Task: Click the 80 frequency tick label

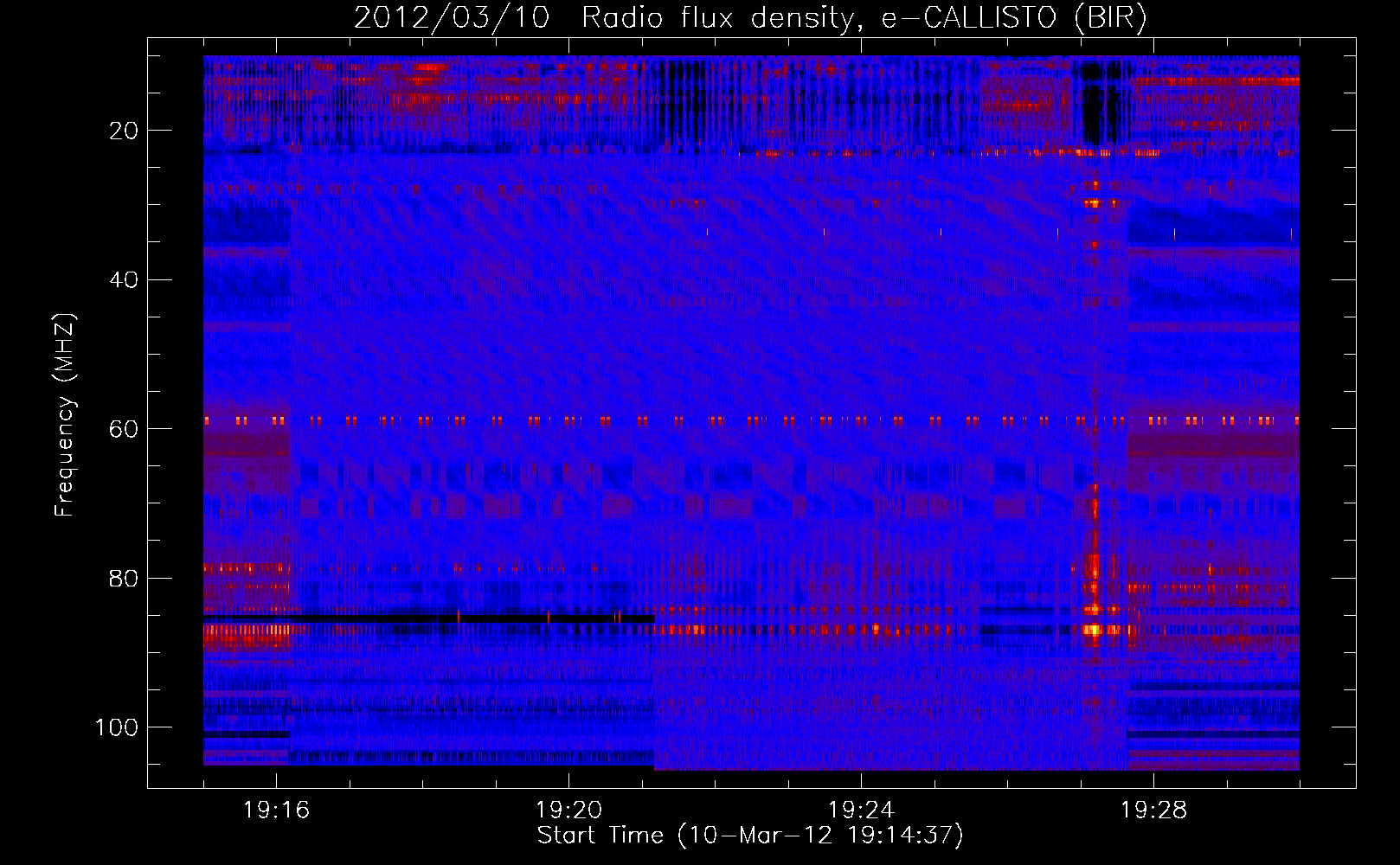Action: tap(125, 578)
